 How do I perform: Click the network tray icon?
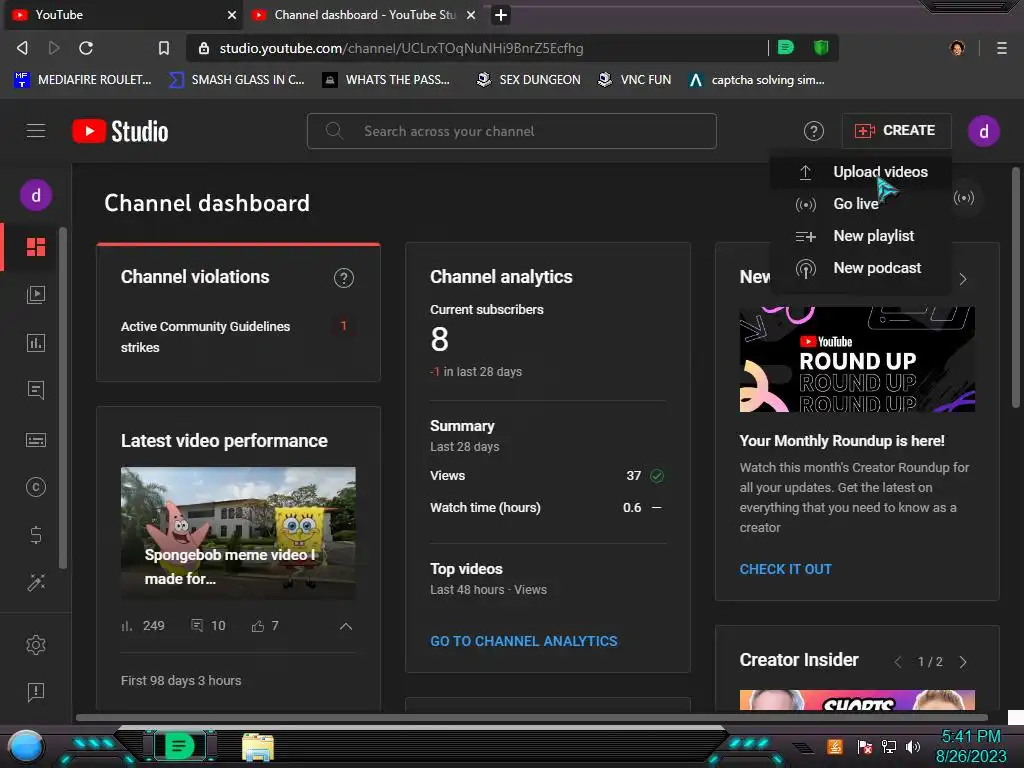(889, 746)
